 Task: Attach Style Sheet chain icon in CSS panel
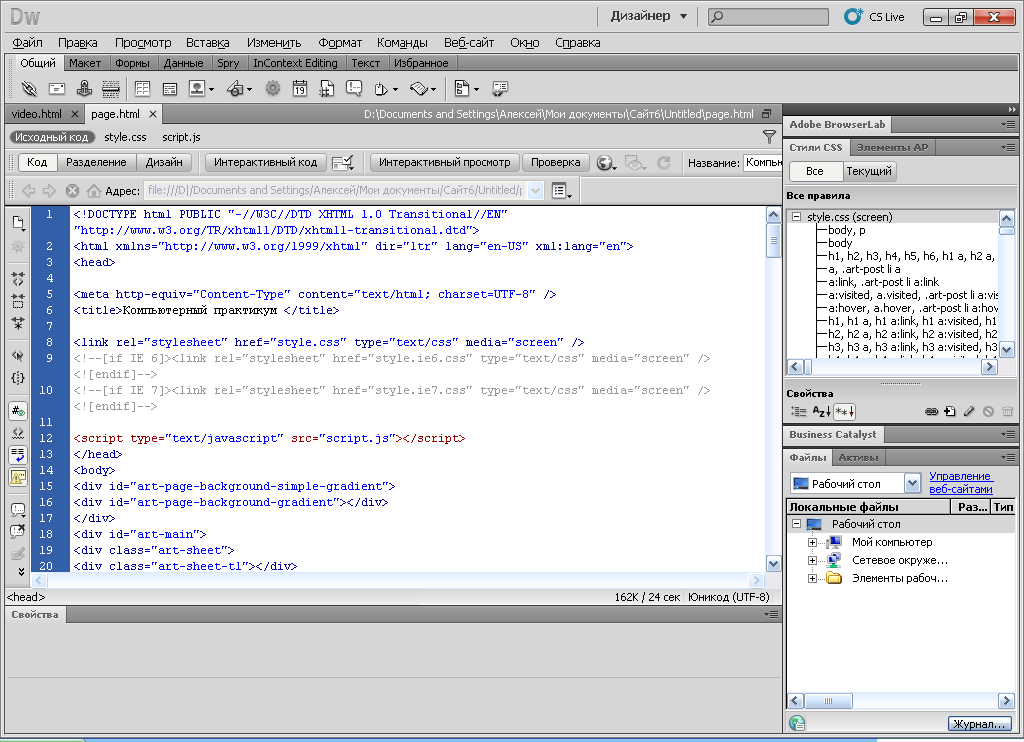(x=931, y=411)
